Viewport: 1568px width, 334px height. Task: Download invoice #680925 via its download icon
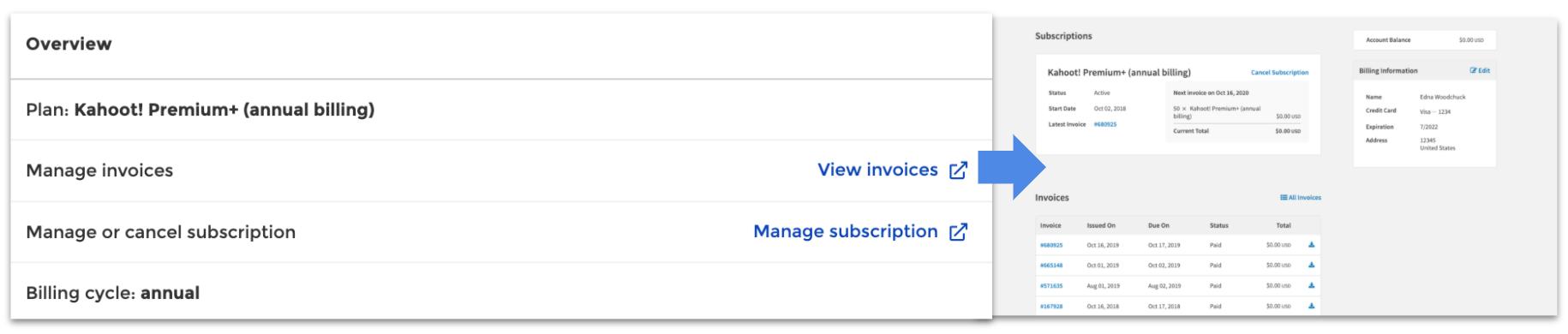click(x=1312, y=245)
